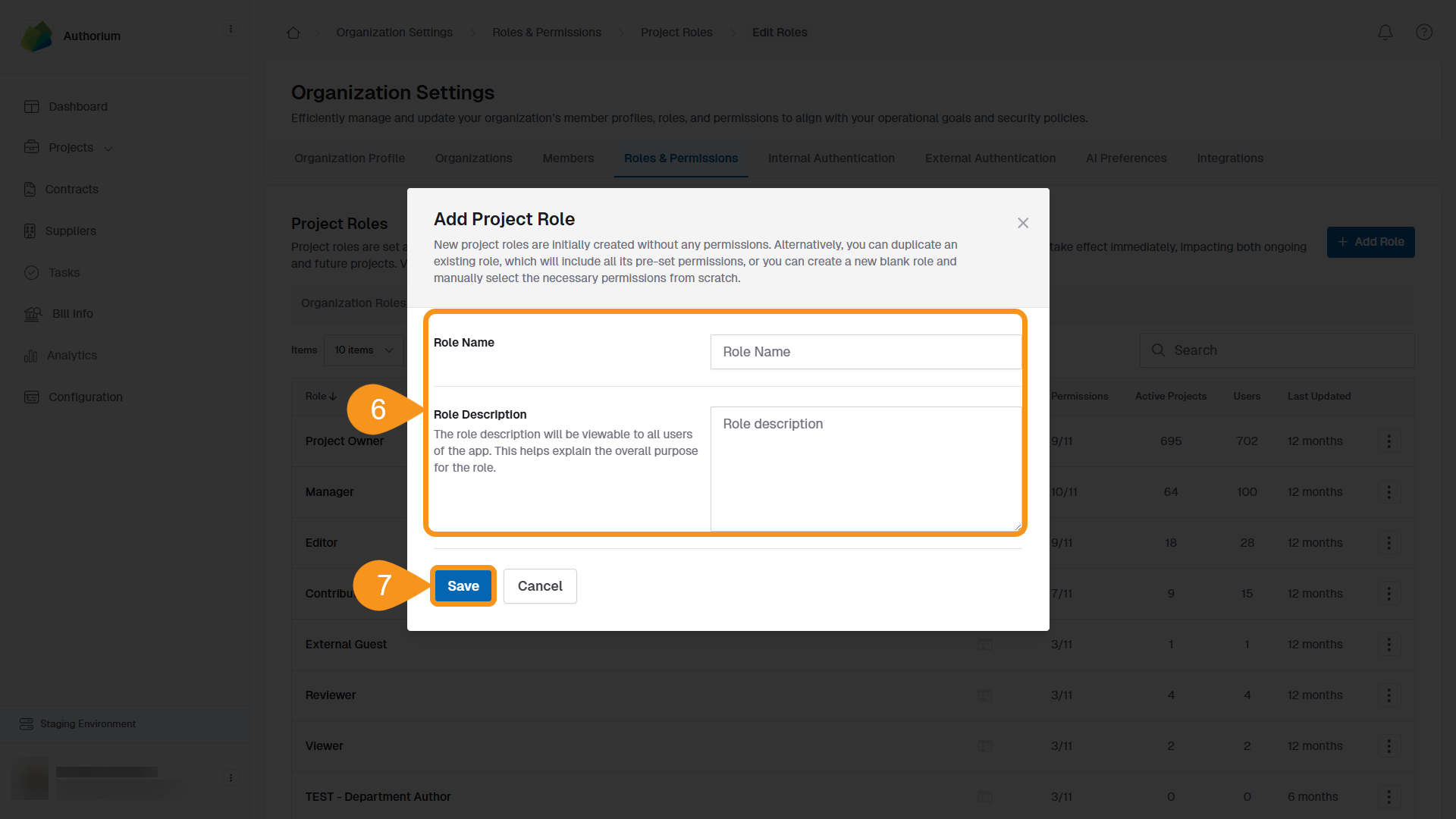Save the new project role
Viewport: 1456px width, 819px height.
pyautogui.click(x=463, y=585)
